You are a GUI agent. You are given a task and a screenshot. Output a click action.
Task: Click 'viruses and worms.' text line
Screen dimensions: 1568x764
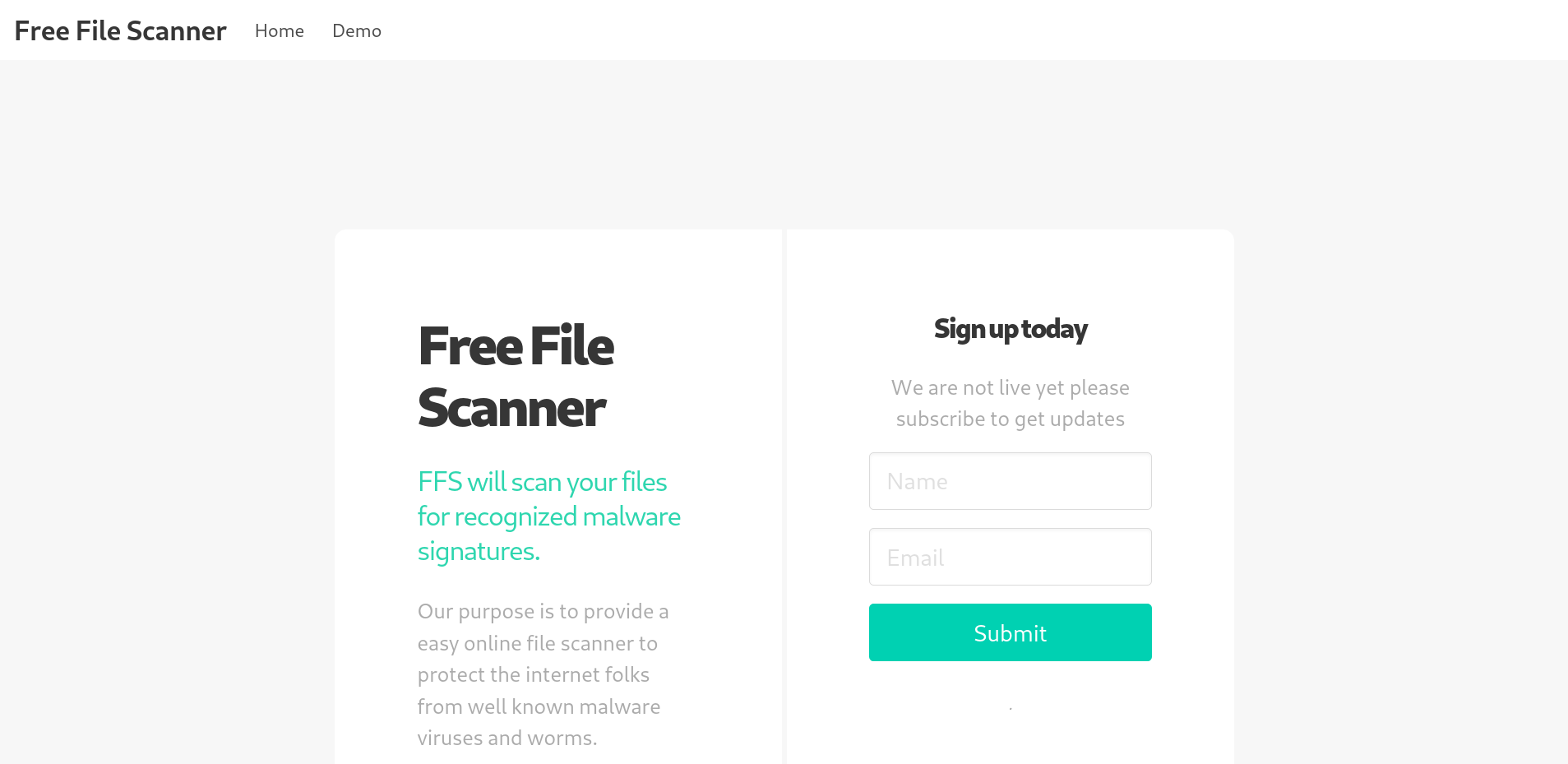506,738
